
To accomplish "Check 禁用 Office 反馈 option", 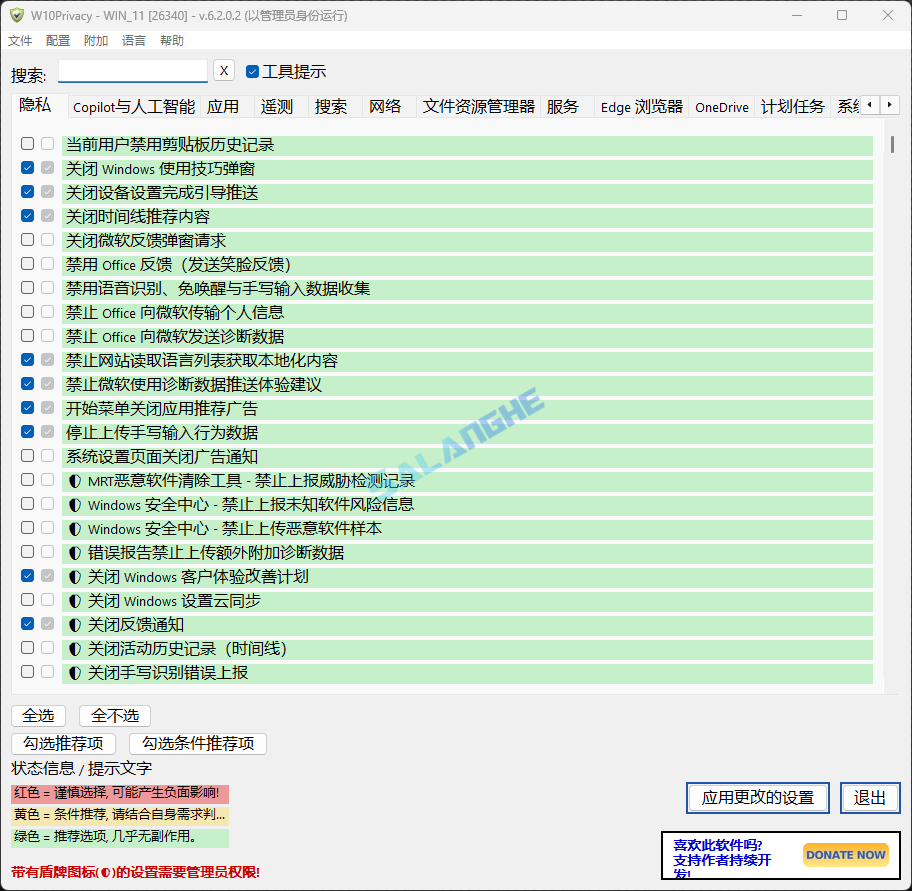I will point(27,263).
